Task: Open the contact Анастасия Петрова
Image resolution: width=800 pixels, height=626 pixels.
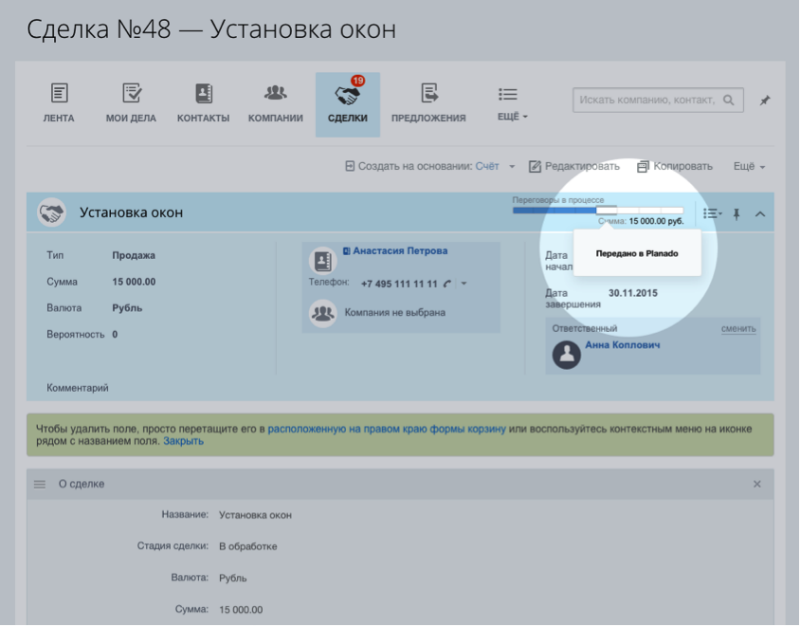Action: [x=400, y=251]
